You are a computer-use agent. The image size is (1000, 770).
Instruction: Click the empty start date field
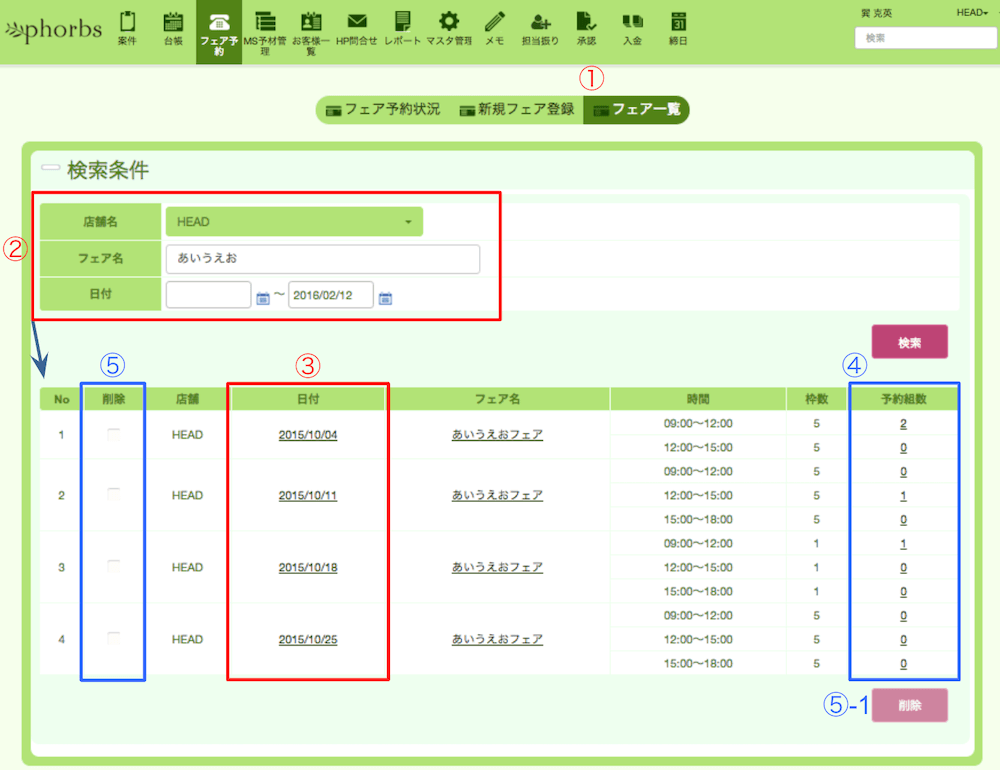[209, 295]
